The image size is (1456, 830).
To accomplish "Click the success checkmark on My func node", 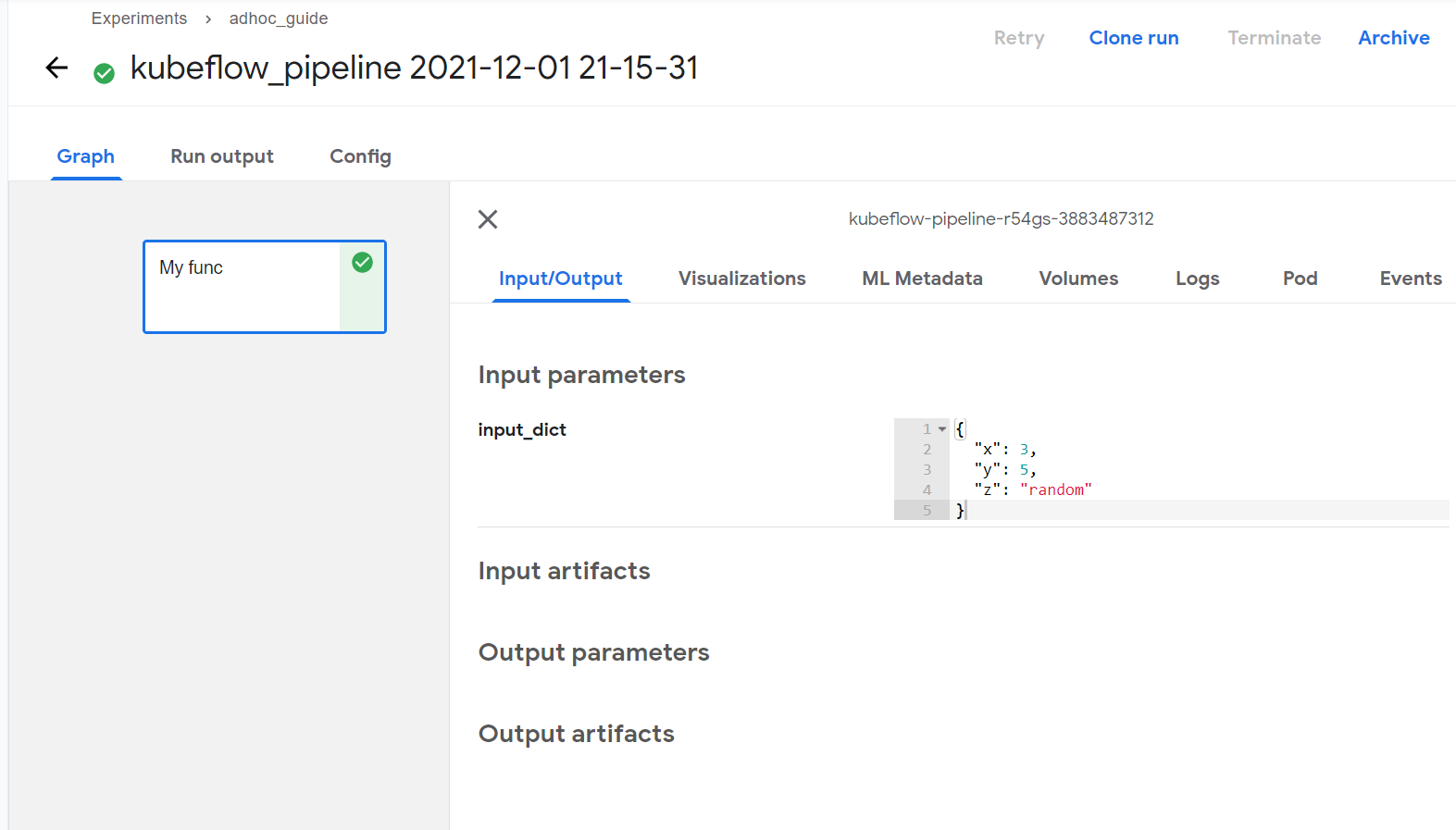I will pos(363,263).
